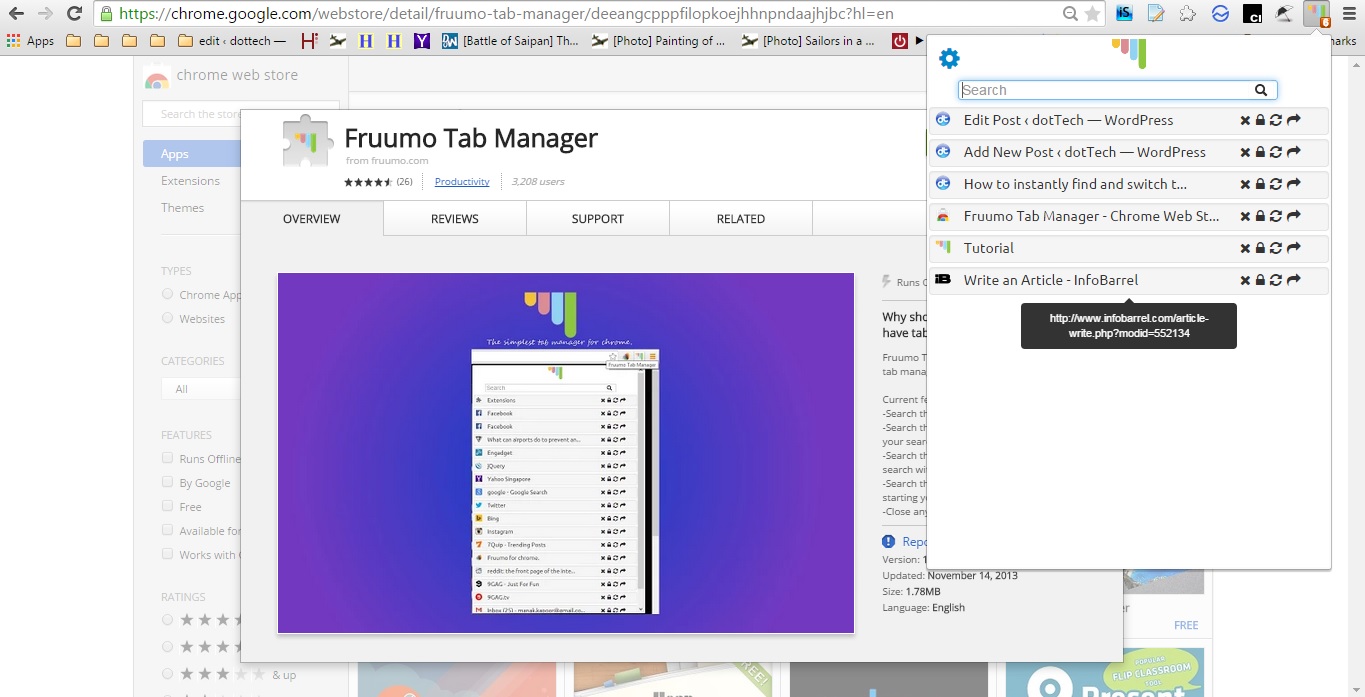The height and width of the screenshot is (697, 1365).
Task: Go to the Tutorial tab using arrow icon
Action: point(1293,249)
